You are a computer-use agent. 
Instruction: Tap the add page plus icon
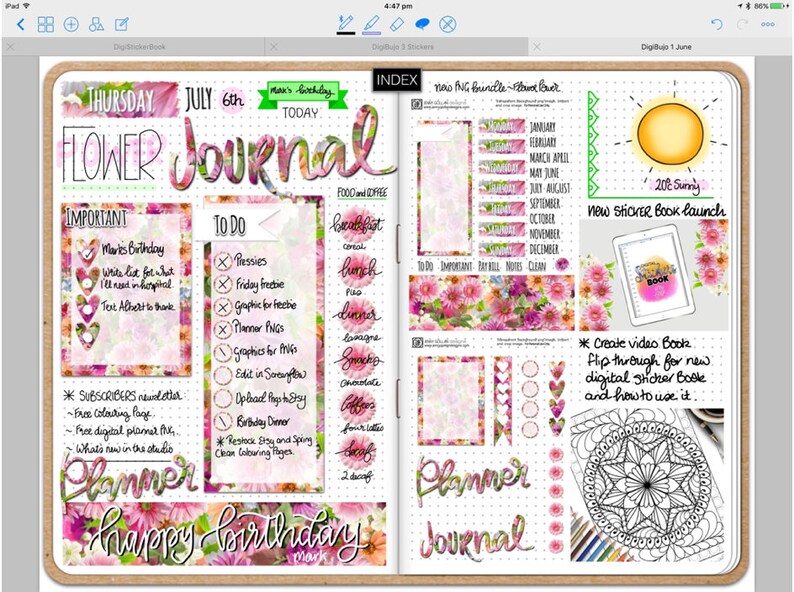tap(71, 24)
